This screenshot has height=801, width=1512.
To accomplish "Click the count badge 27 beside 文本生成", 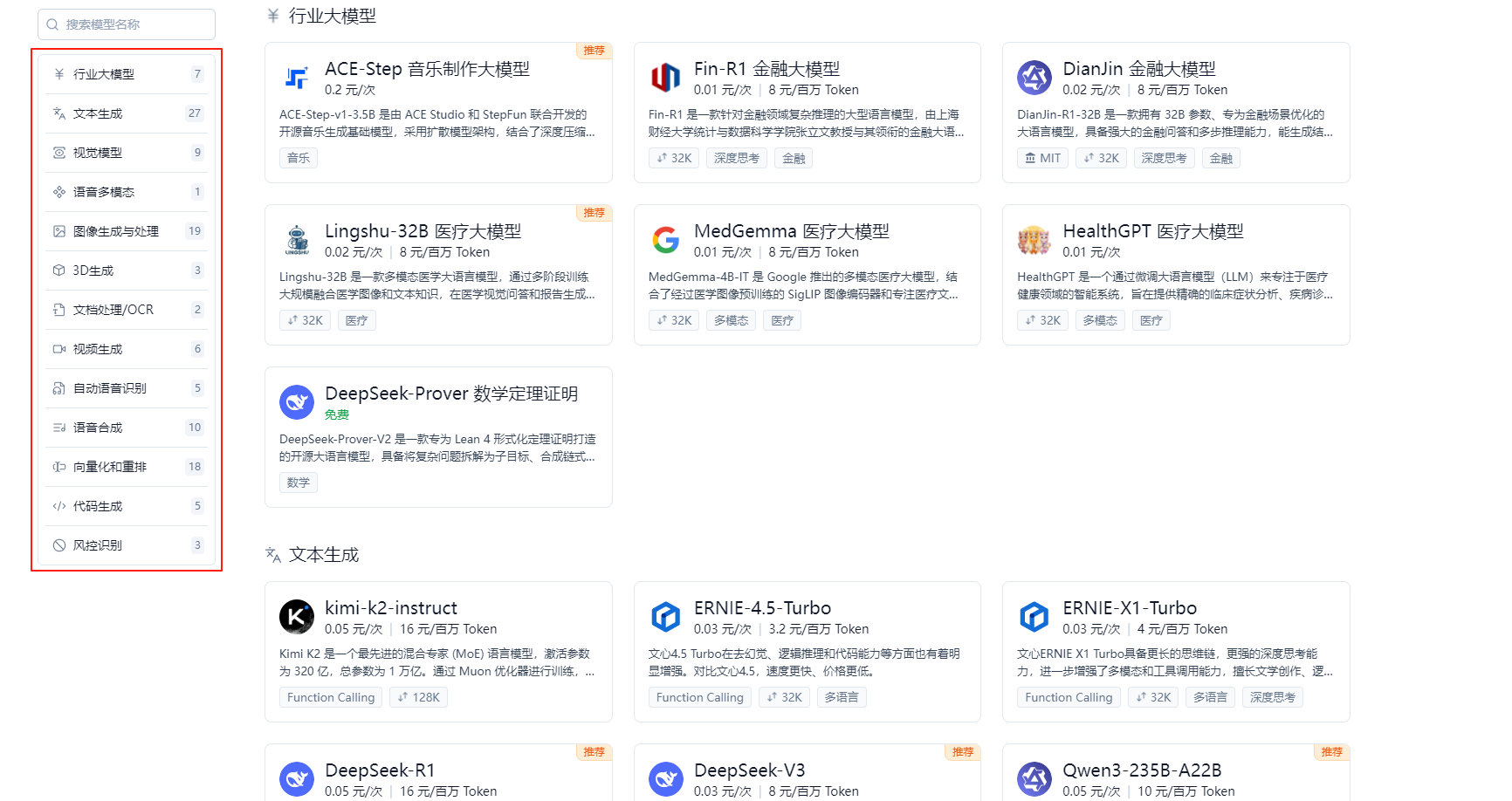I will (195, 113).
